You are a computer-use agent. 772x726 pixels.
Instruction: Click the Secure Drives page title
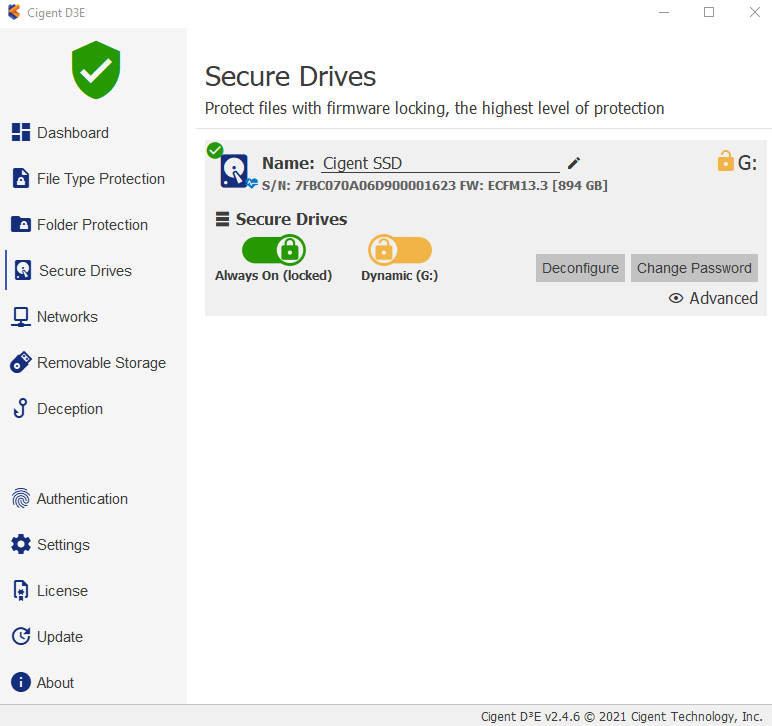(290, 76)
